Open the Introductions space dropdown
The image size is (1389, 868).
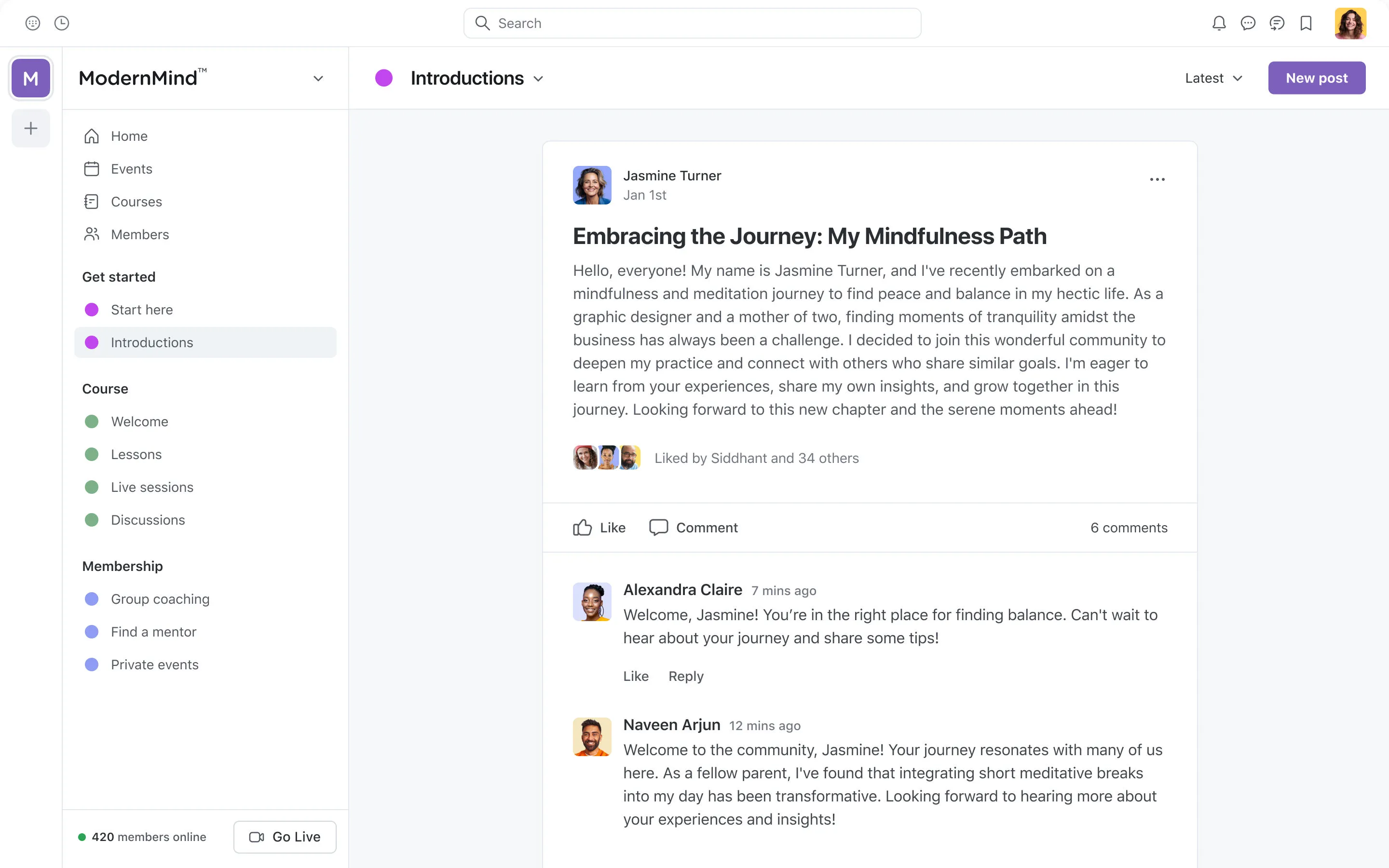538,79
